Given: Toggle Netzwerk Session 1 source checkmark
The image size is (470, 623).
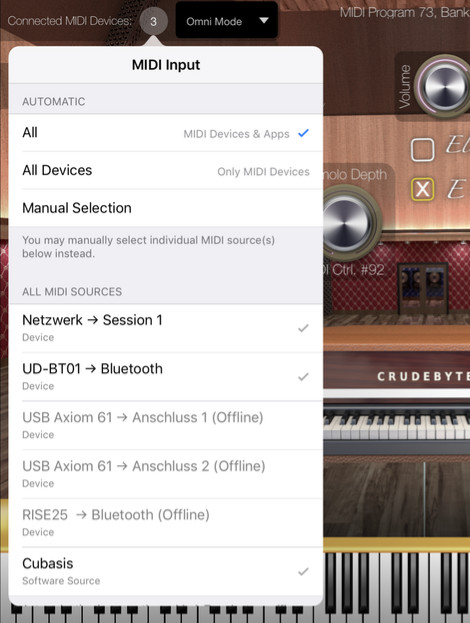Looking at the screenshot, I should pos(303,328).
